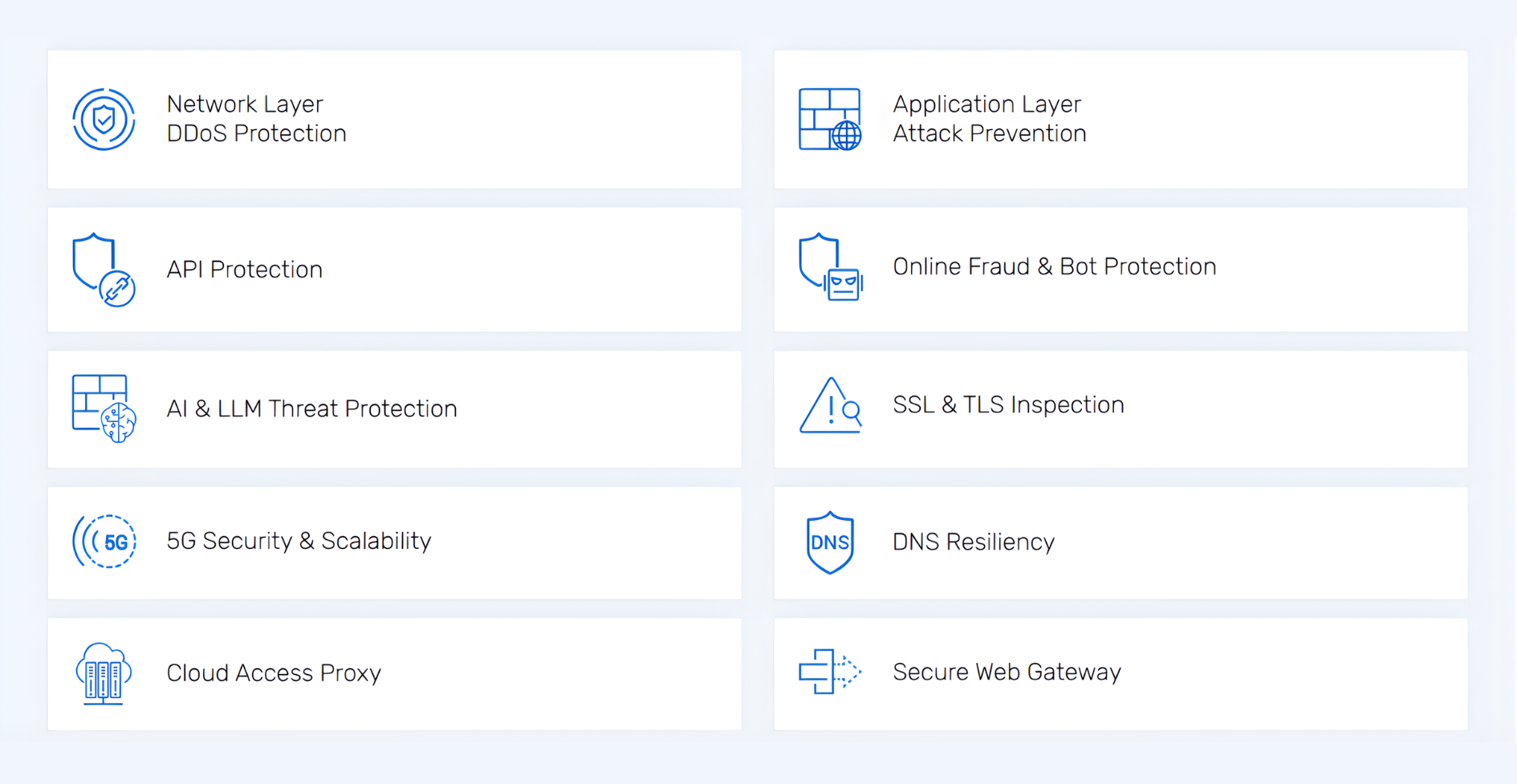Select the DNS Resiliency label

click(x=973, y=542)
